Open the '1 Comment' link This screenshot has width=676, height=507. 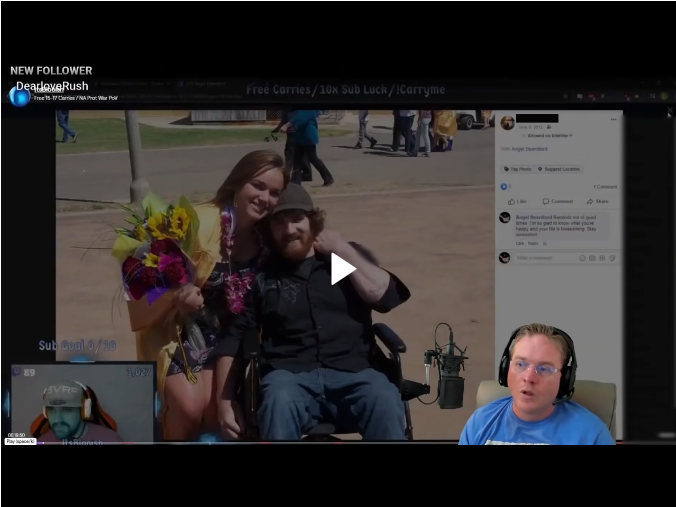coord(605,187)
